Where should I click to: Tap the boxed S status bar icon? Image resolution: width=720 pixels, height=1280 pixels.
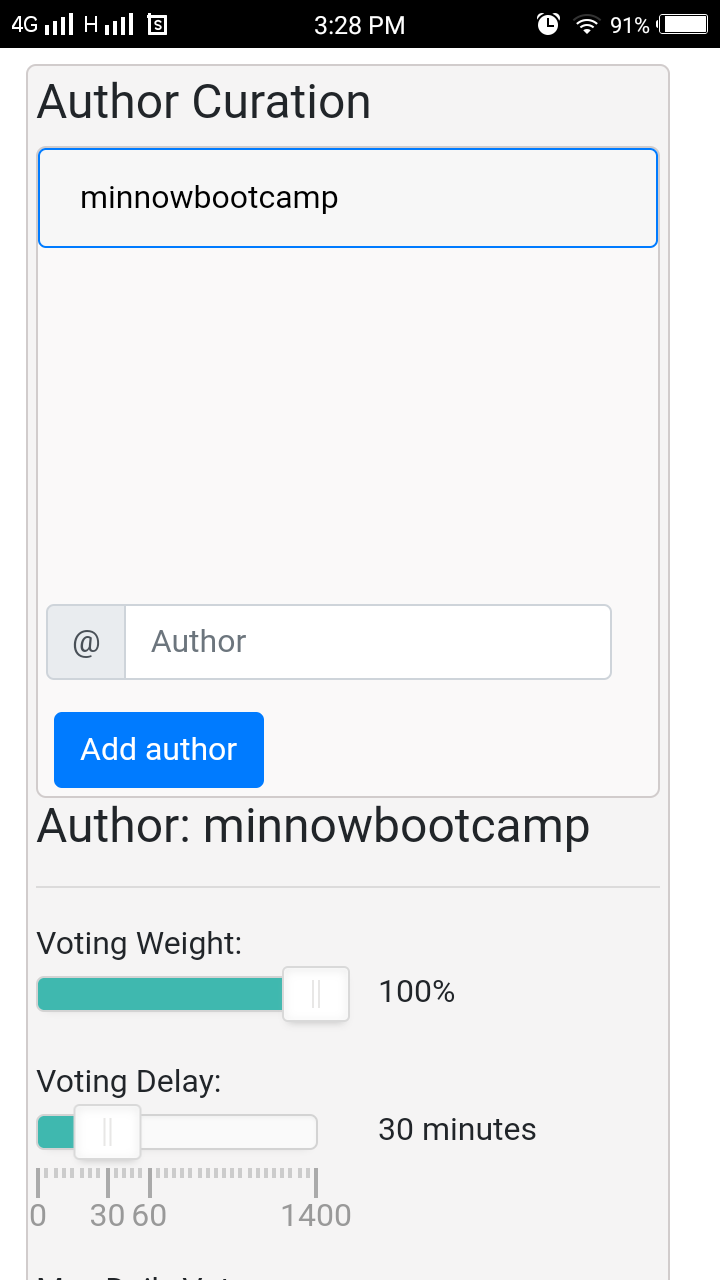157,25
